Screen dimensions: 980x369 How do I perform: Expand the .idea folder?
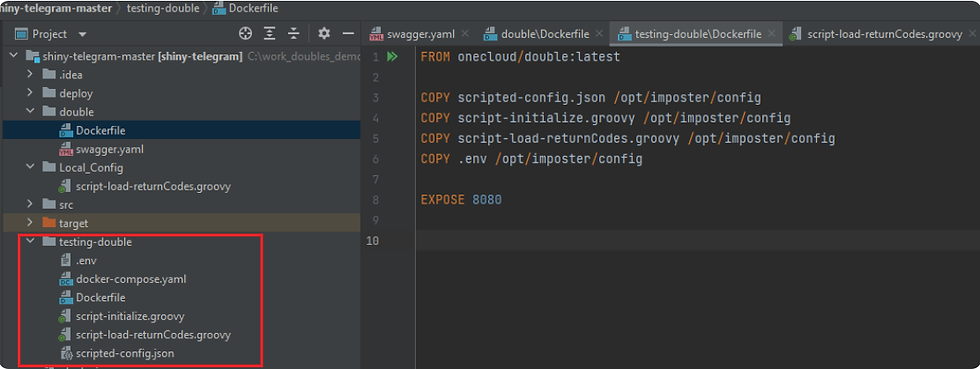pos(30,74)
